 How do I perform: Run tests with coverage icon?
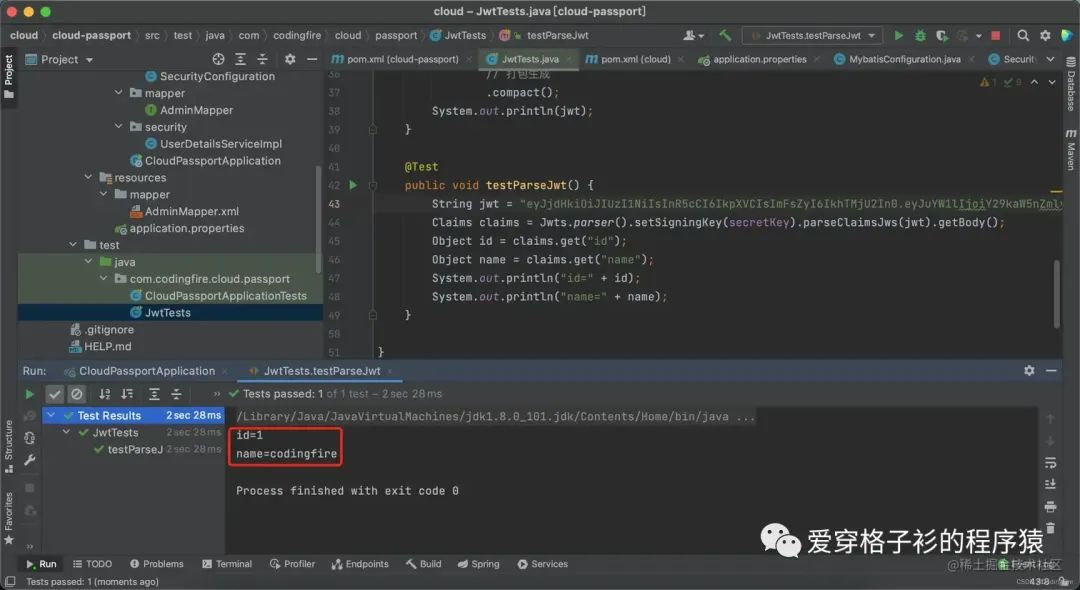943,35
